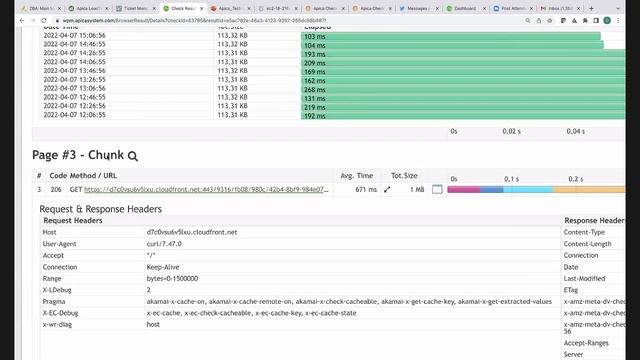Click the 103 ms green elapsed bar
This screenshot has width=640, height=360.
coord(451,36)
